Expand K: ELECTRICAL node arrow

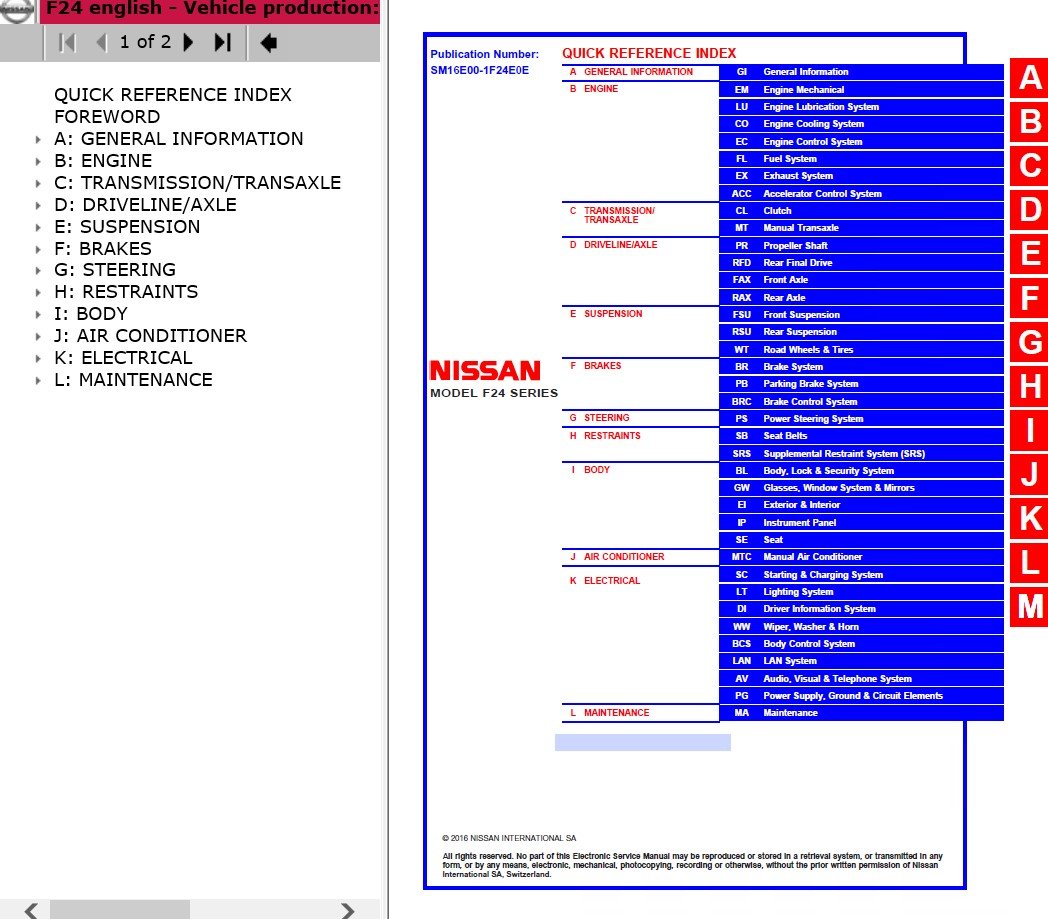[x=38, y=359]
